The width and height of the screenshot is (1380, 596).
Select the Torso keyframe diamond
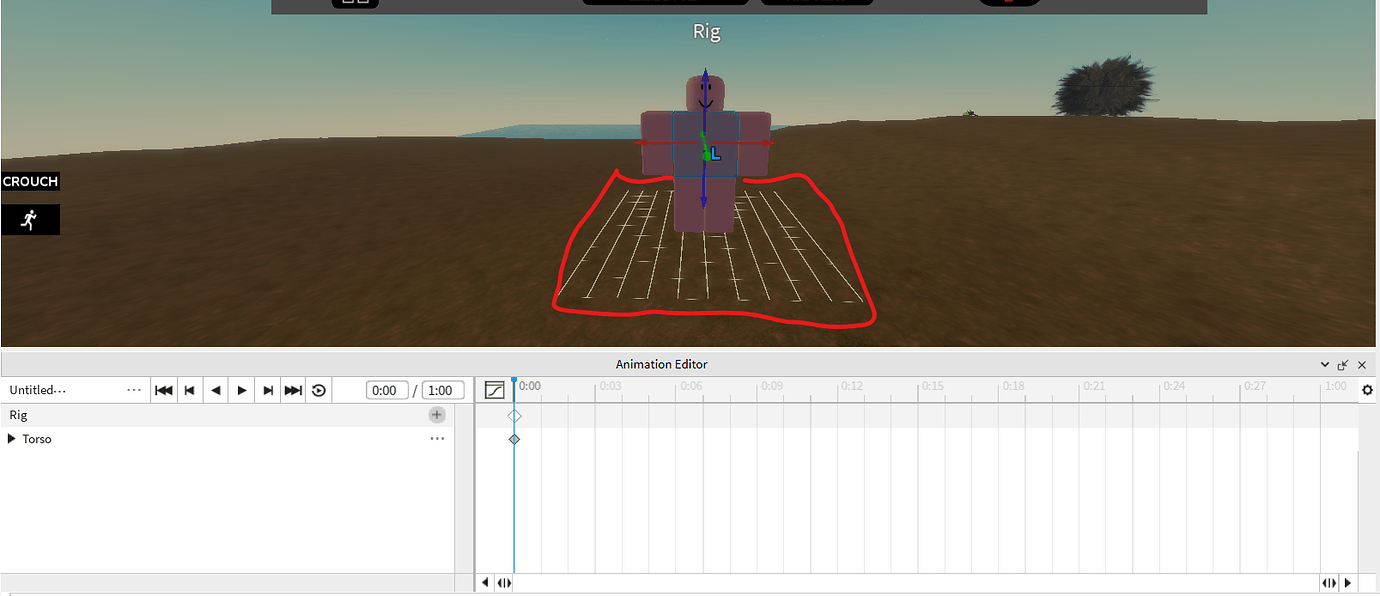[x=514, y=439]
